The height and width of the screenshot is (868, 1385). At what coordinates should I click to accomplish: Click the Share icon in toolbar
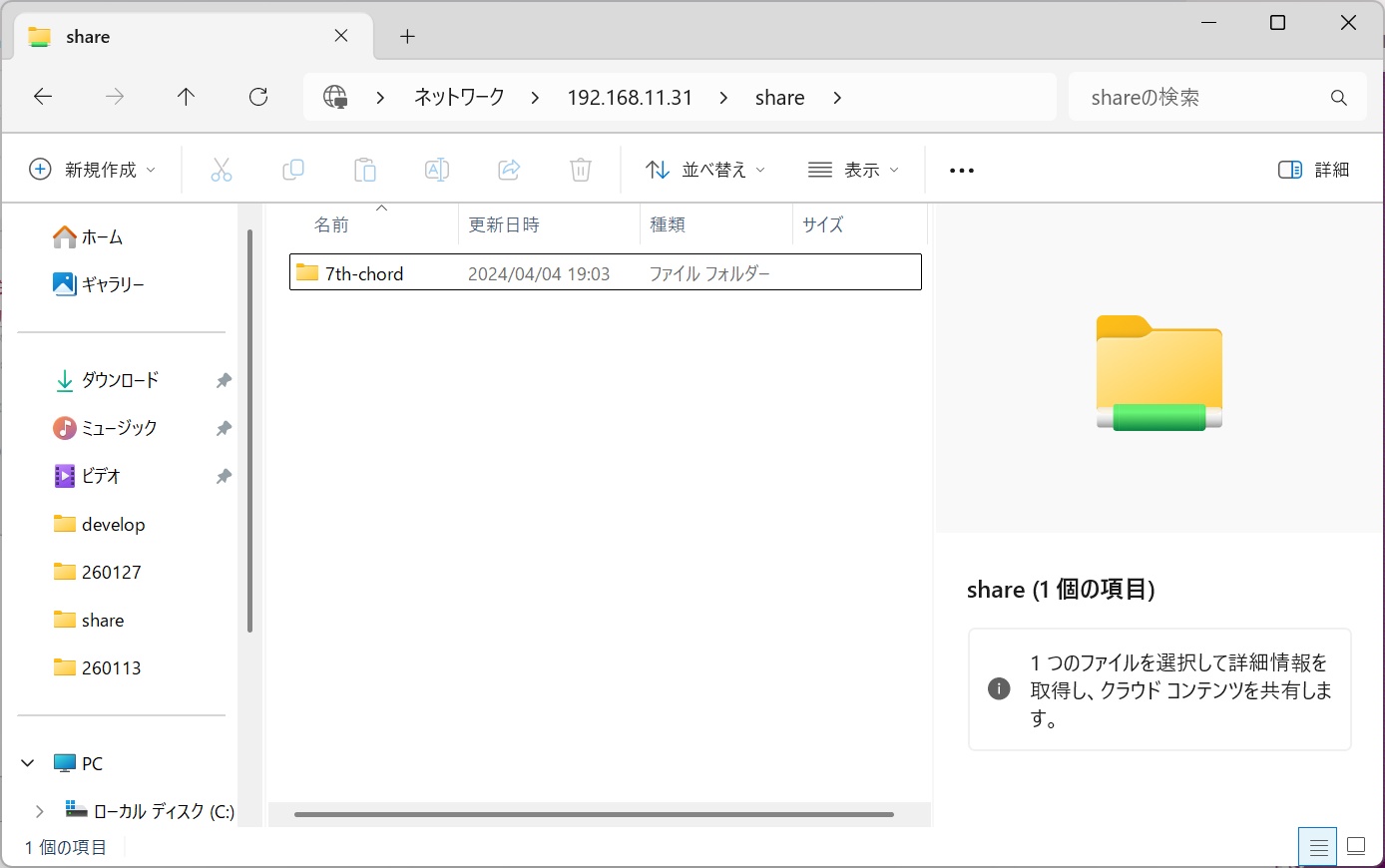pos(509,170)
